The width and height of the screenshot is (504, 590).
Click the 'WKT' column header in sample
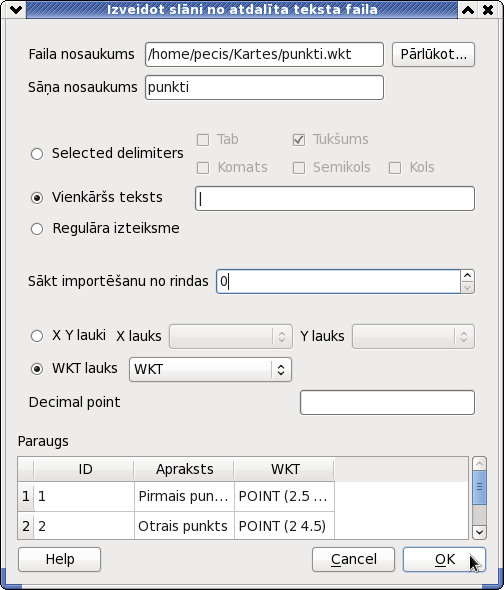[284, 469]
